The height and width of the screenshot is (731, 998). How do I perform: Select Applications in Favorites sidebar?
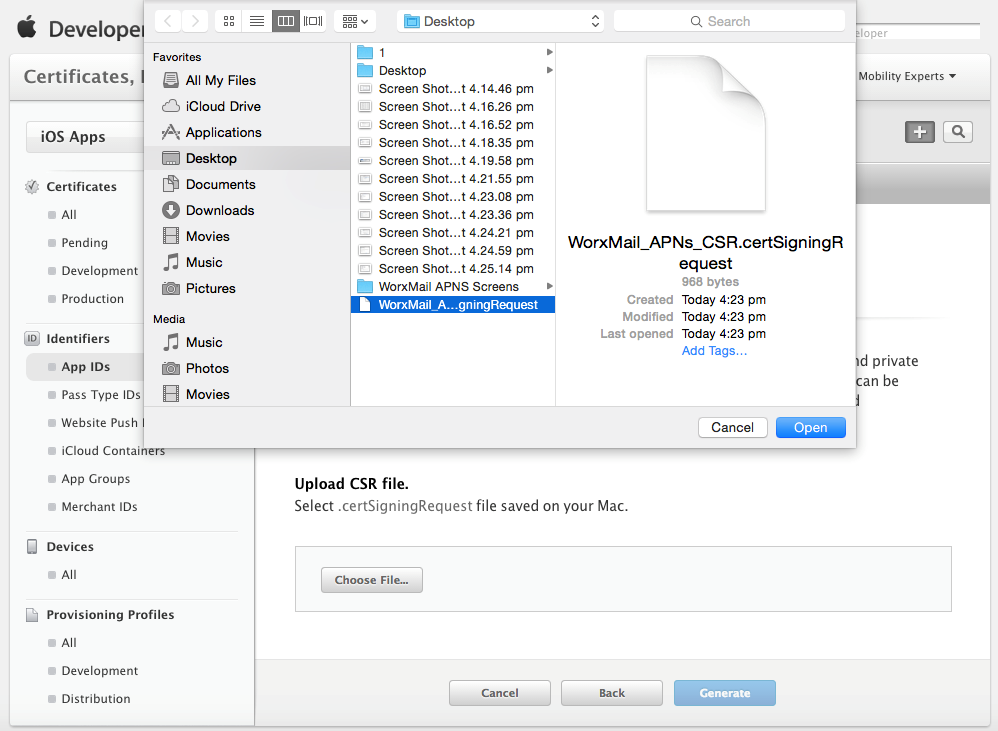pos(223,132)
